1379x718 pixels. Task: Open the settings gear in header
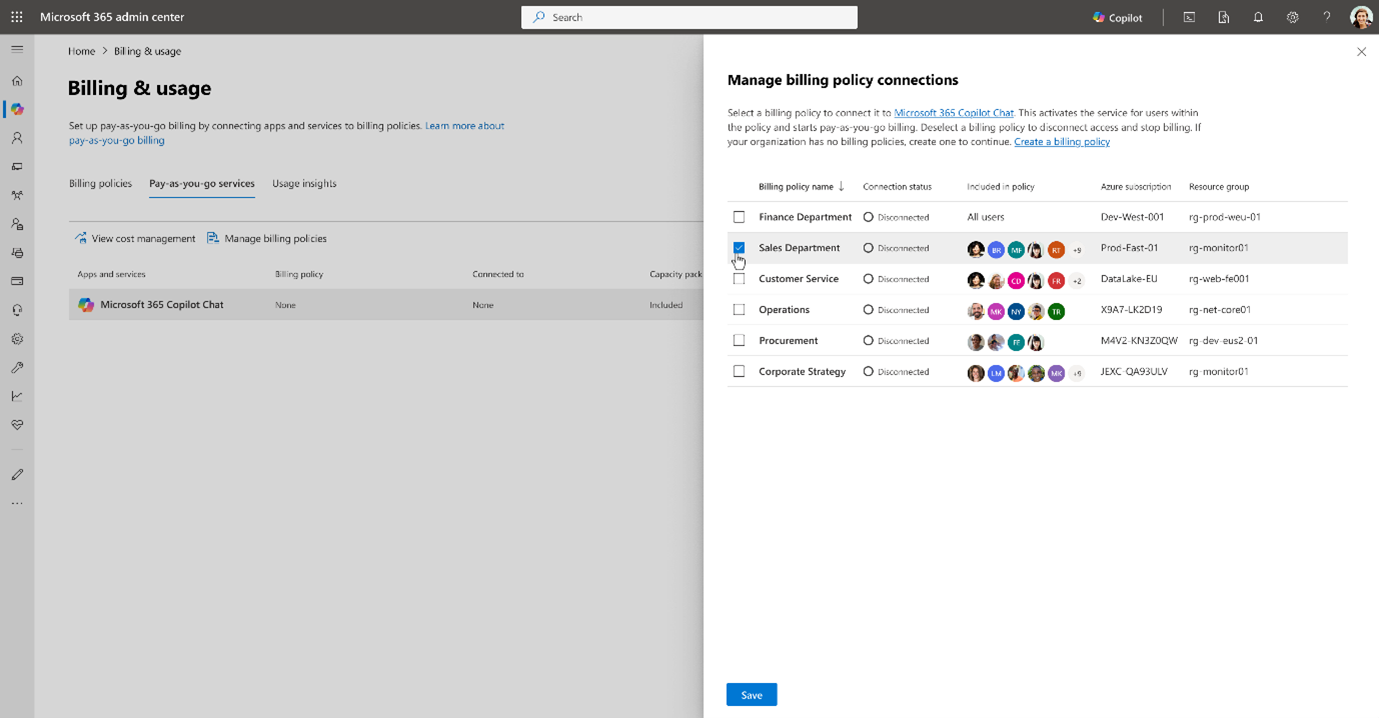(1292, 17)
